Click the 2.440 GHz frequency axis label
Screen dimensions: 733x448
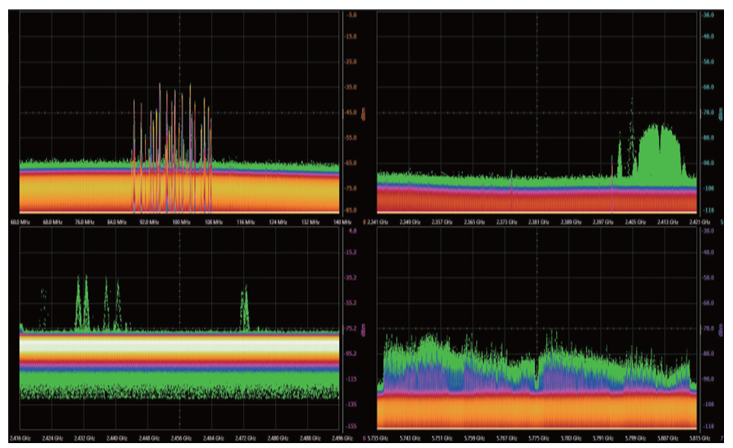(117, 438)
